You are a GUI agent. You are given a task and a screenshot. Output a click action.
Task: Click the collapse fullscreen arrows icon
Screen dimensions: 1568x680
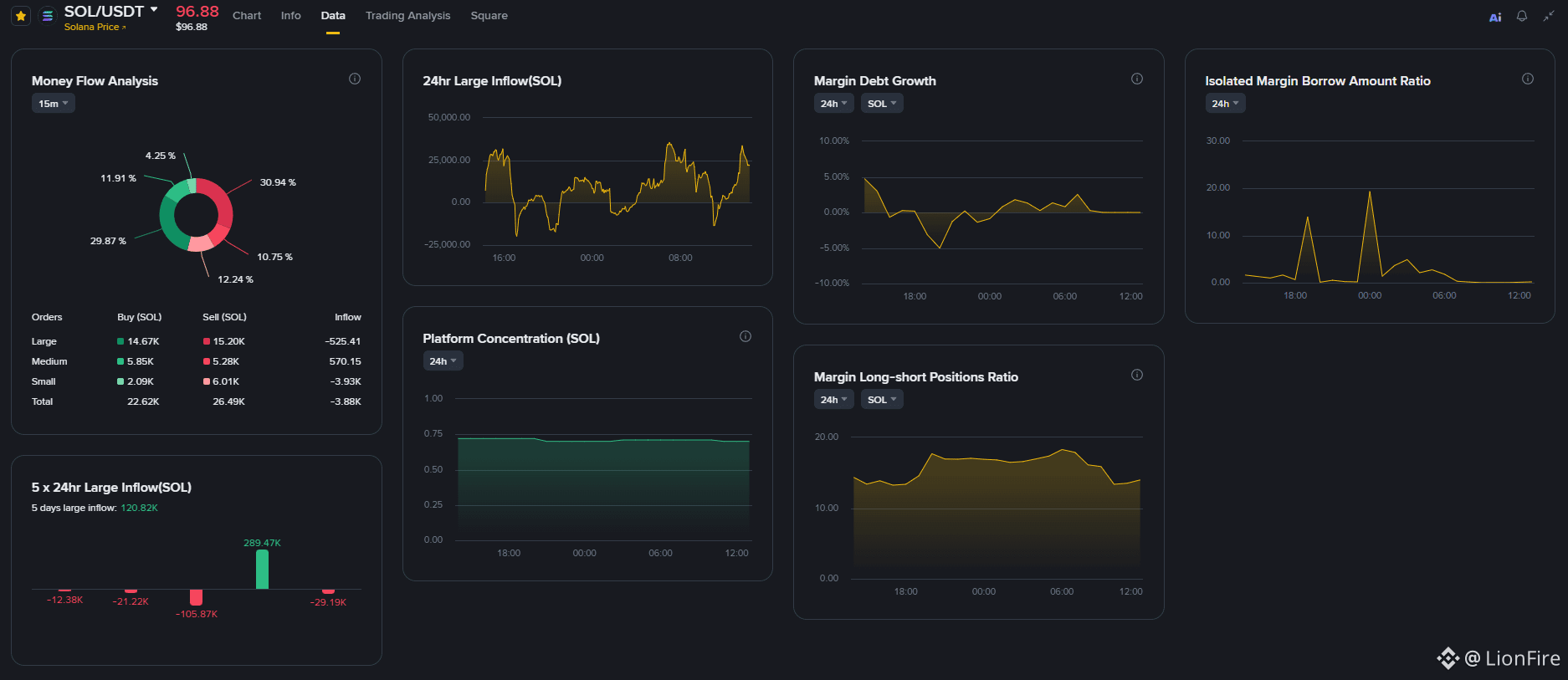click(1549, 16)
